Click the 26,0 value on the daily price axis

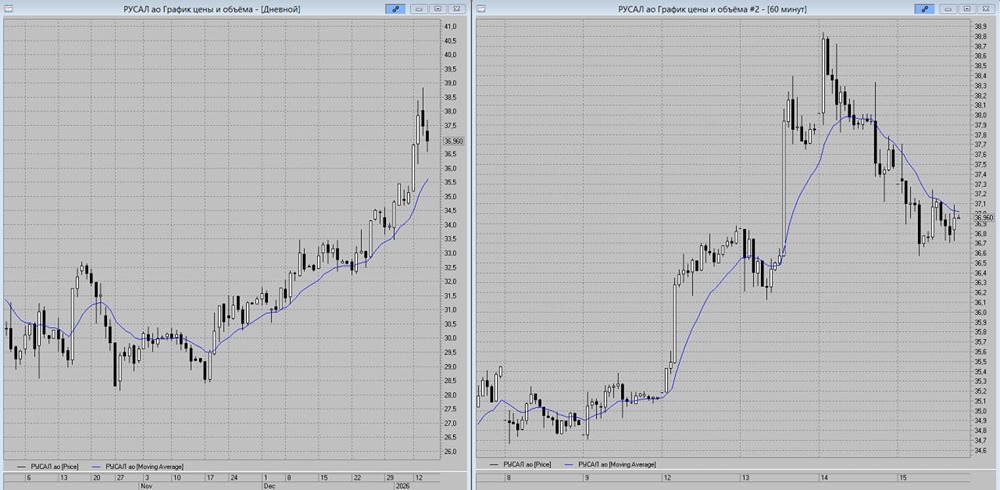click(450, 452)
